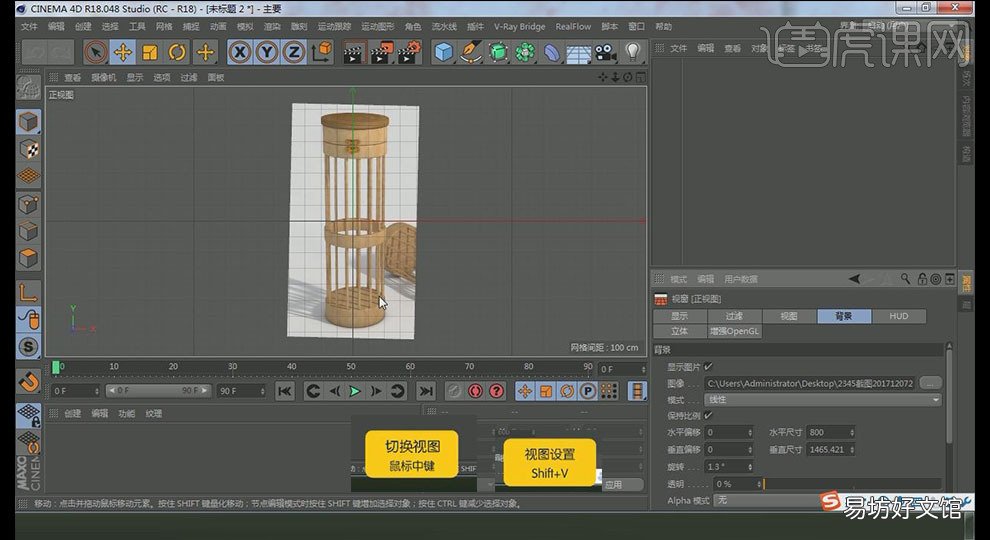Switch to the 显示 attribute tab

[x=680, y=316]
